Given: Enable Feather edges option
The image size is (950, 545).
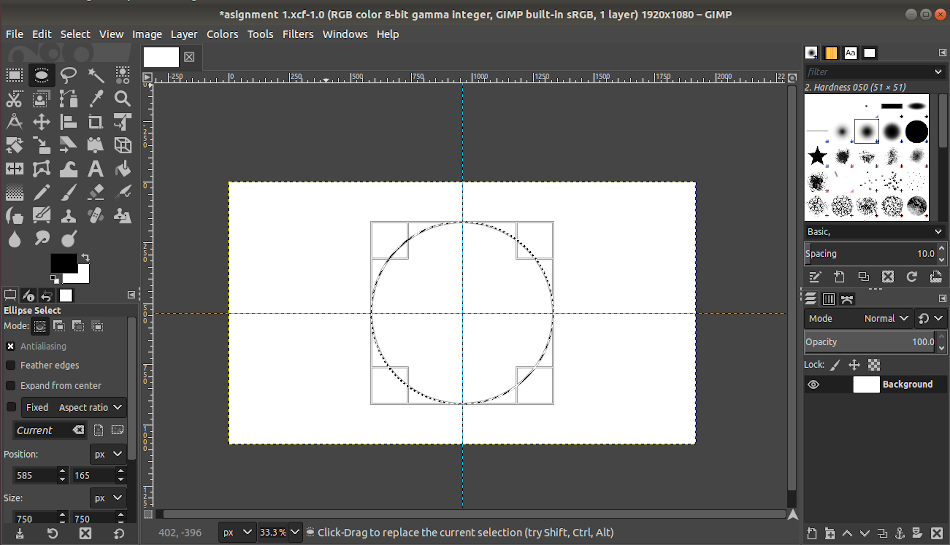Looking at the screenshot, I should coord(10,365).
